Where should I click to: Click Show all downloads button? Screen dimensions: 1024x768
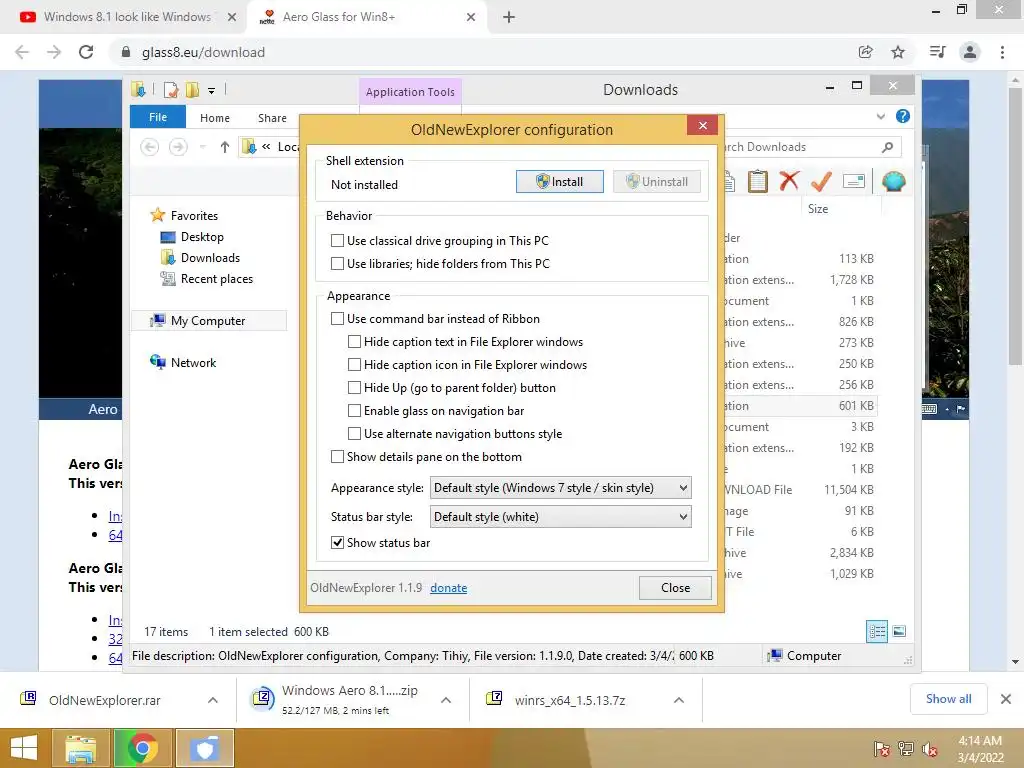(948, 699)
